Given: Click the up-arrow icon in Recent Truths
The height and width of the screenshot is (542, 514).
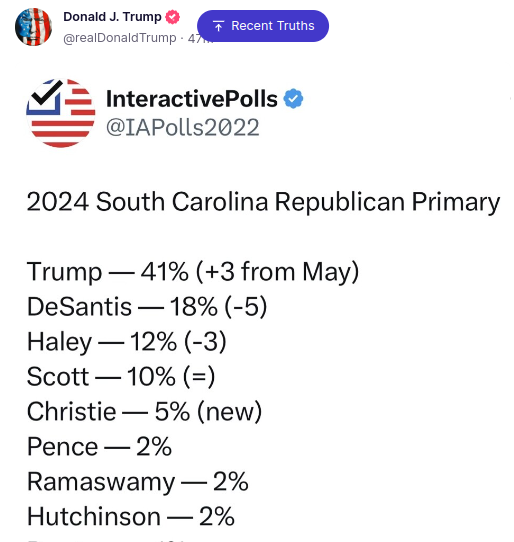Looking at the screenshot, I should (x=218, y=26).
